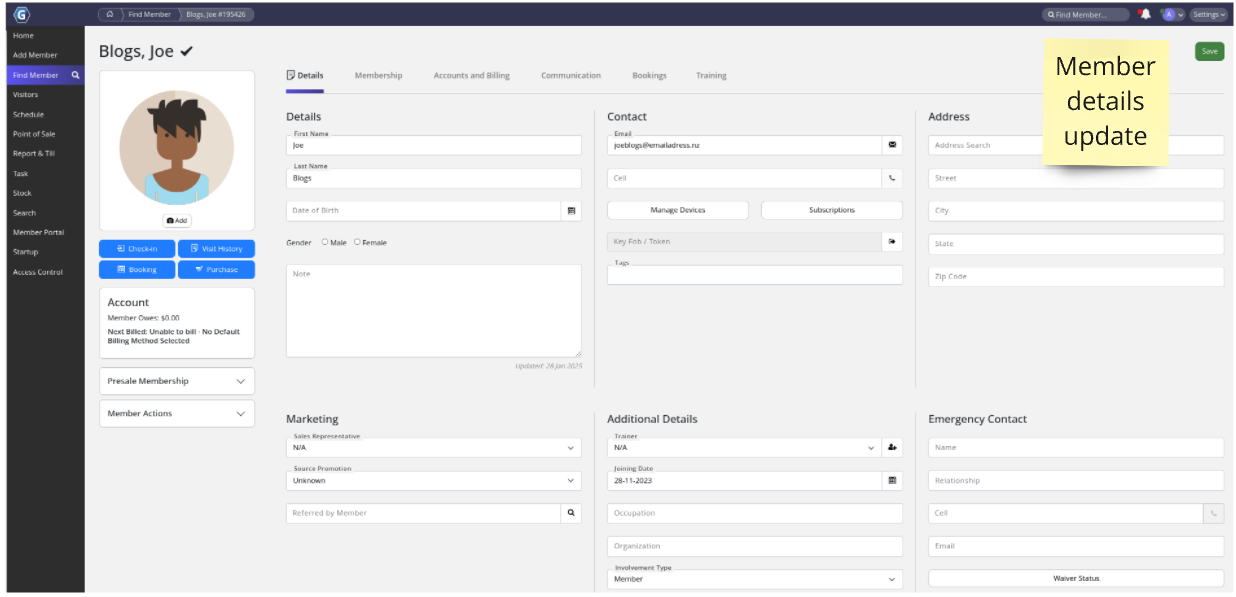Open Point of Sale in the sidebar
This screenshot has width=1236, height=597.
[x=34, y=134]
